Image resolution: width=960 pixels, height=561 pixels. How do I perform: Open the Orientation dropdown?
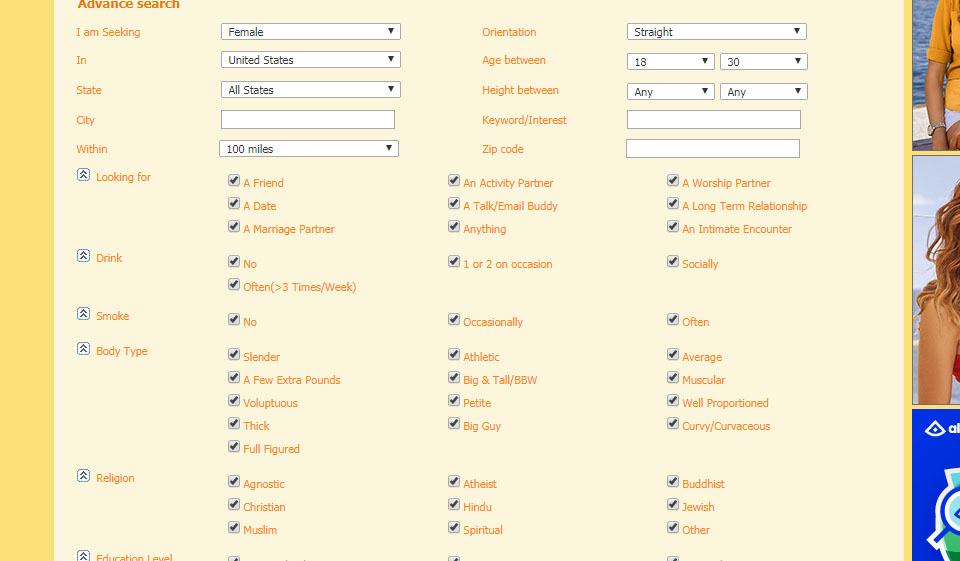tap(716, 32)
